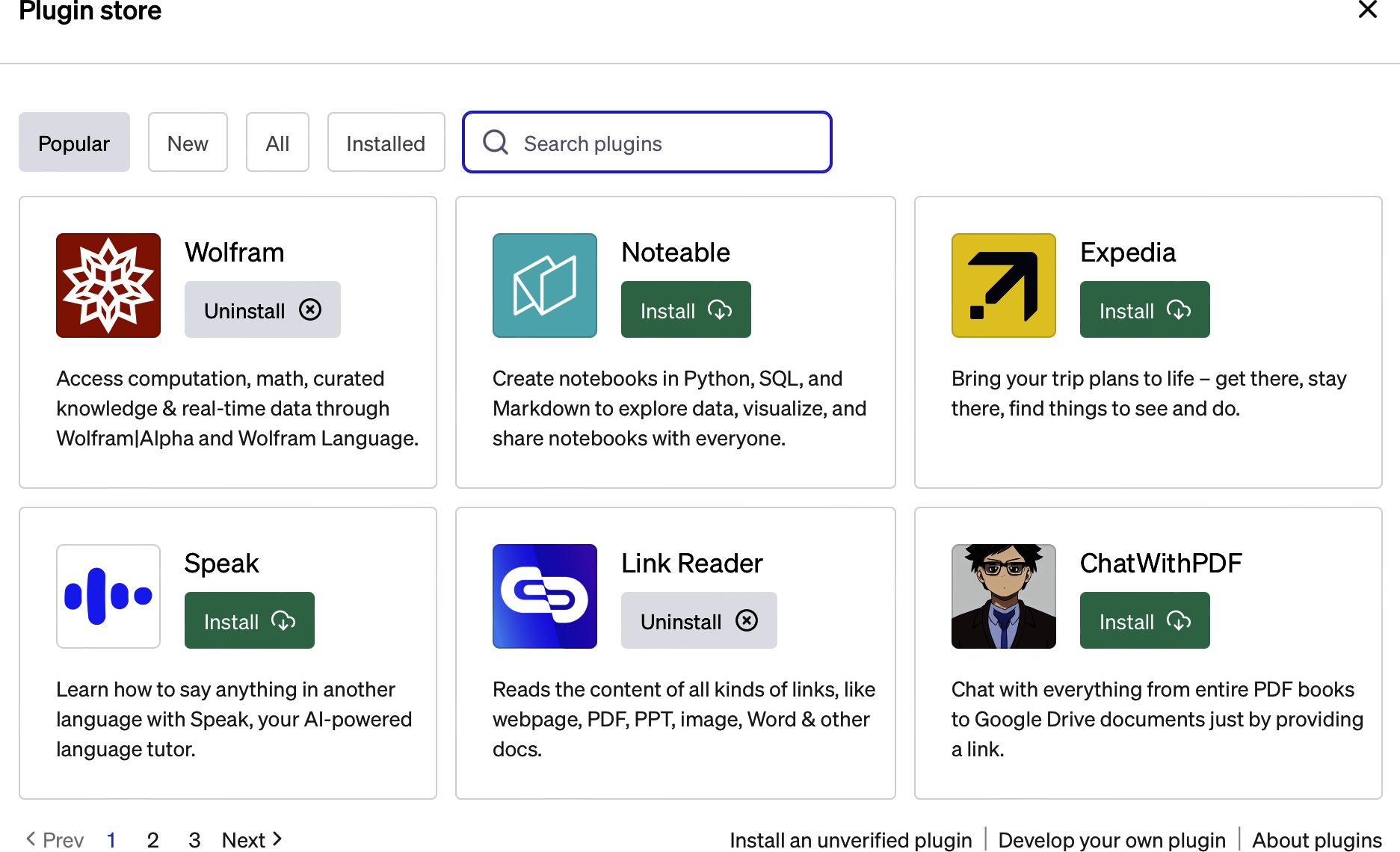The height and width of the screenshot is (852, 1400).
Task: Install the ChatWithPDF plugin
Action: point(1145,620)
